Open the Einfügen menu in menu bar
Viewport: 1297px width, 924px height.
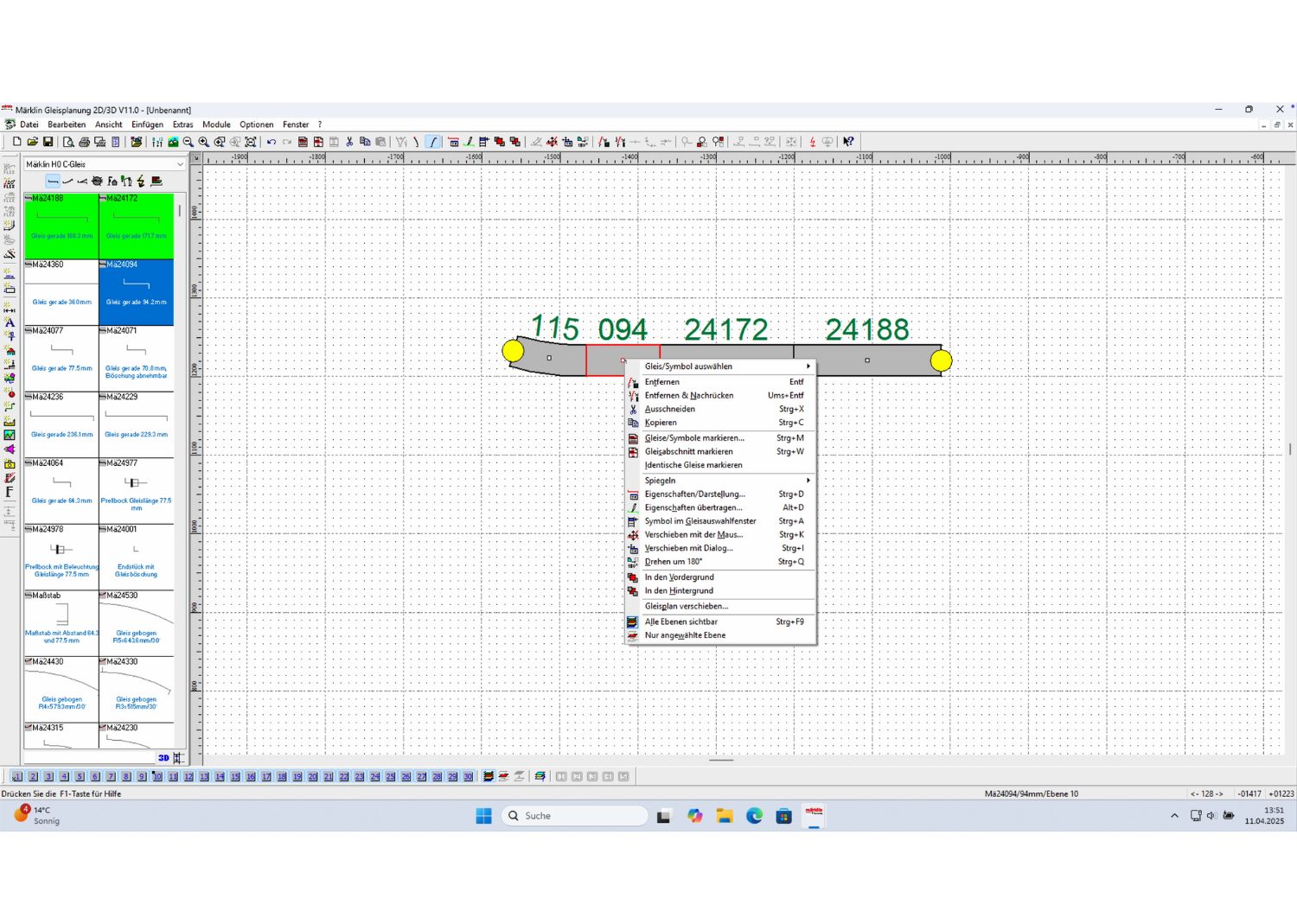(147, 124)
